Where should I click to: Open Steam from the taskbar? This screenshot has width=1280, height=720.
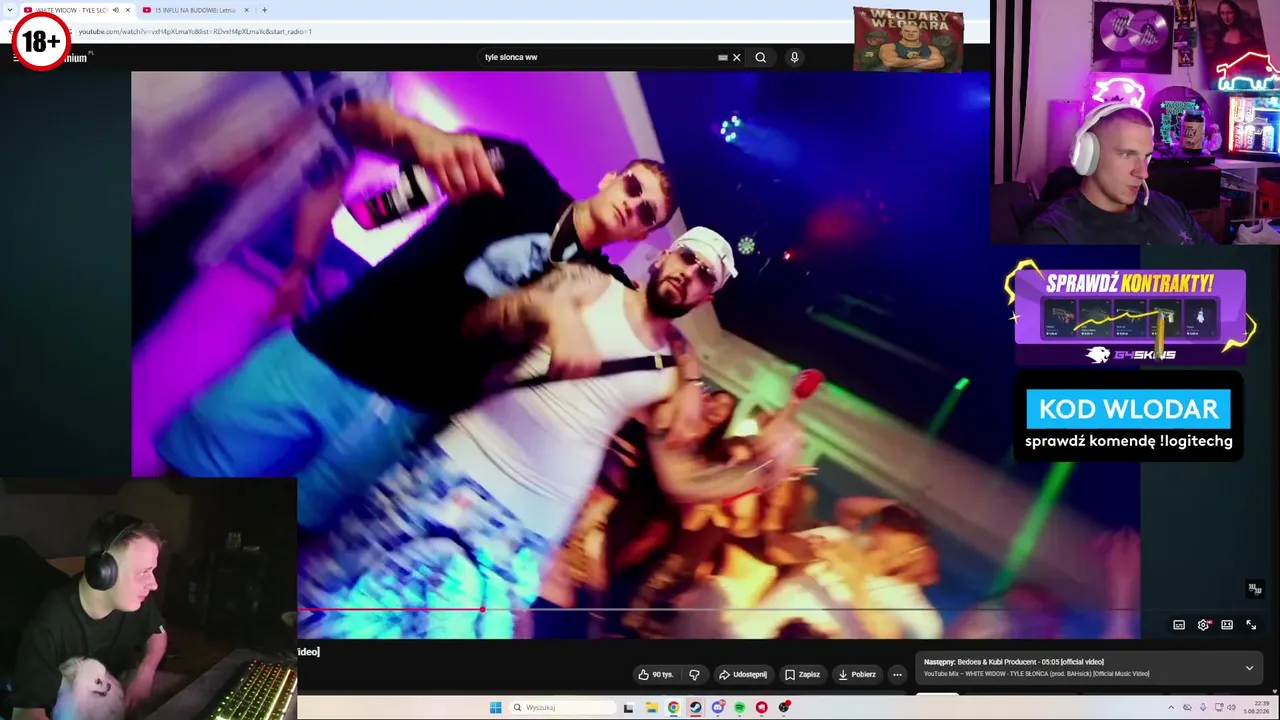(695, 707)
